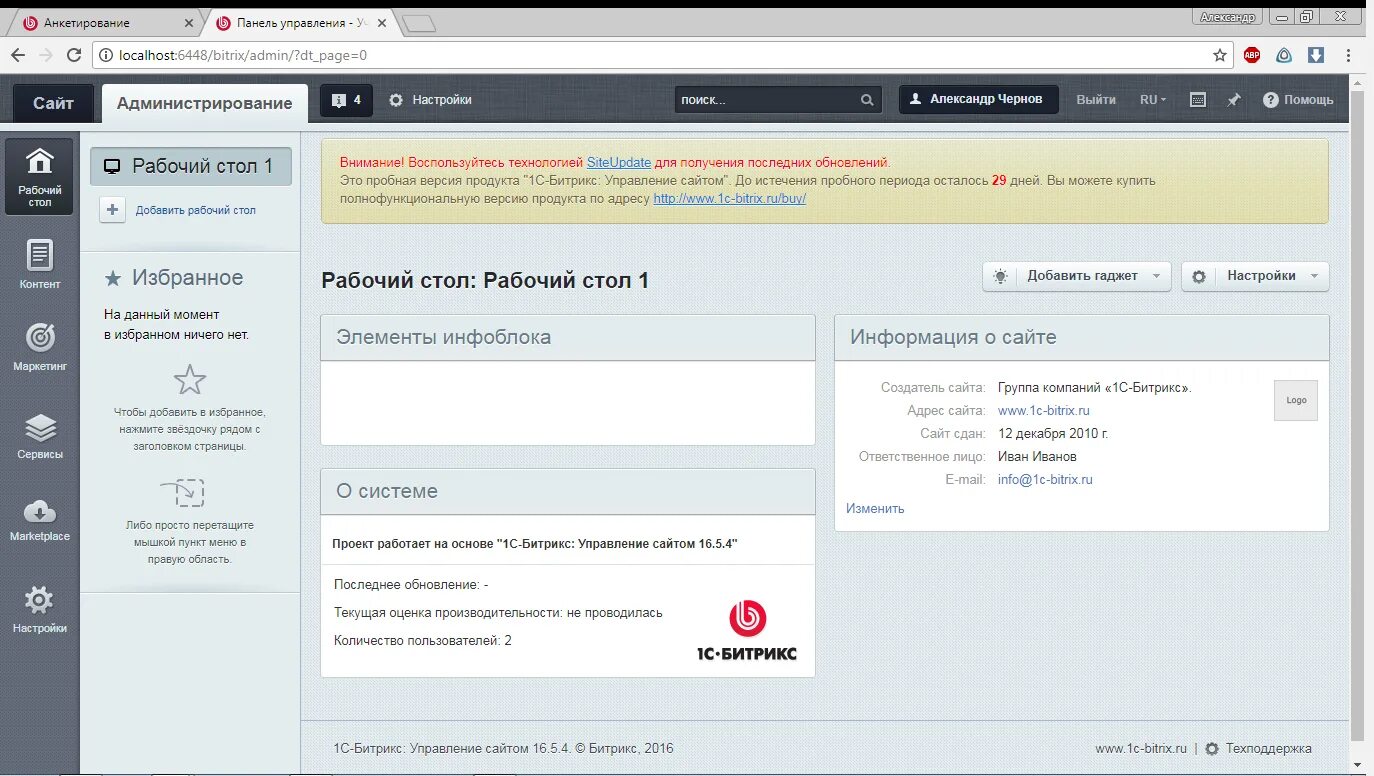Open the Александр Чернов profile button
Viewport: 1374px width, 776px height.
click(978, 99)
